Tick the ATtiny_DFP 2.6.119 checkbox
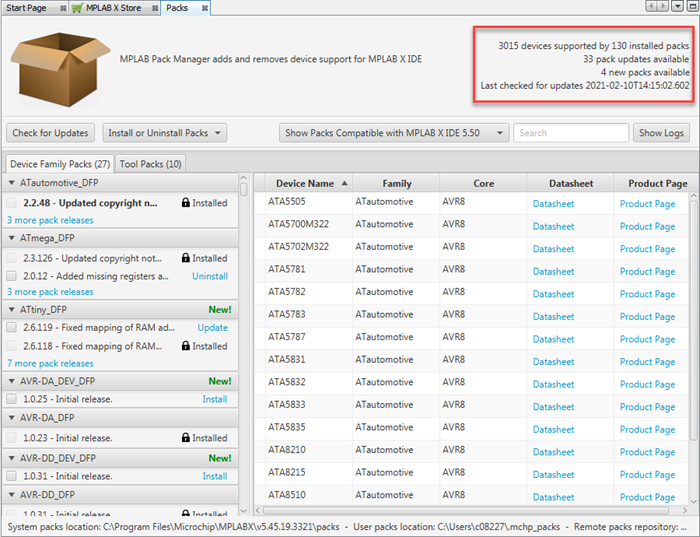700x537 pixels. pos(12,327)
